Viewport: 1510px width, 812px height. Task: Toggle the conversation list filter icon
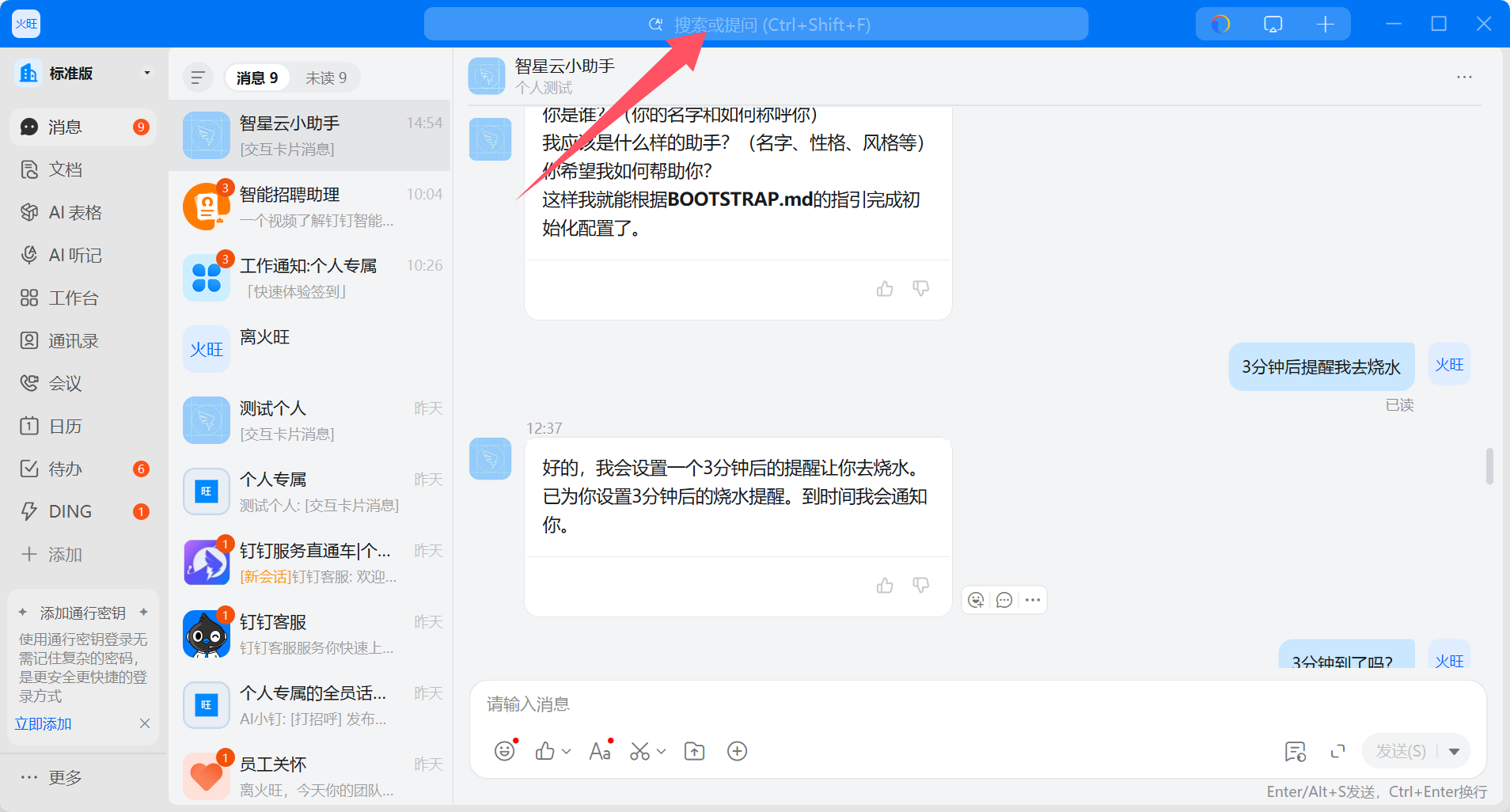tap(198, 77)
